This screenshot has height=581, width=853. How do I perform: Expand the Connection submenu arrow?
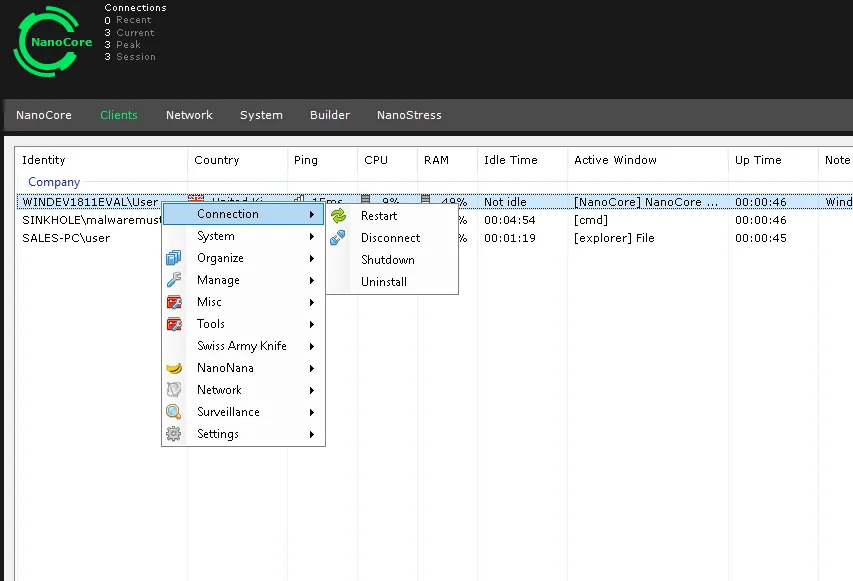(312, 214)
